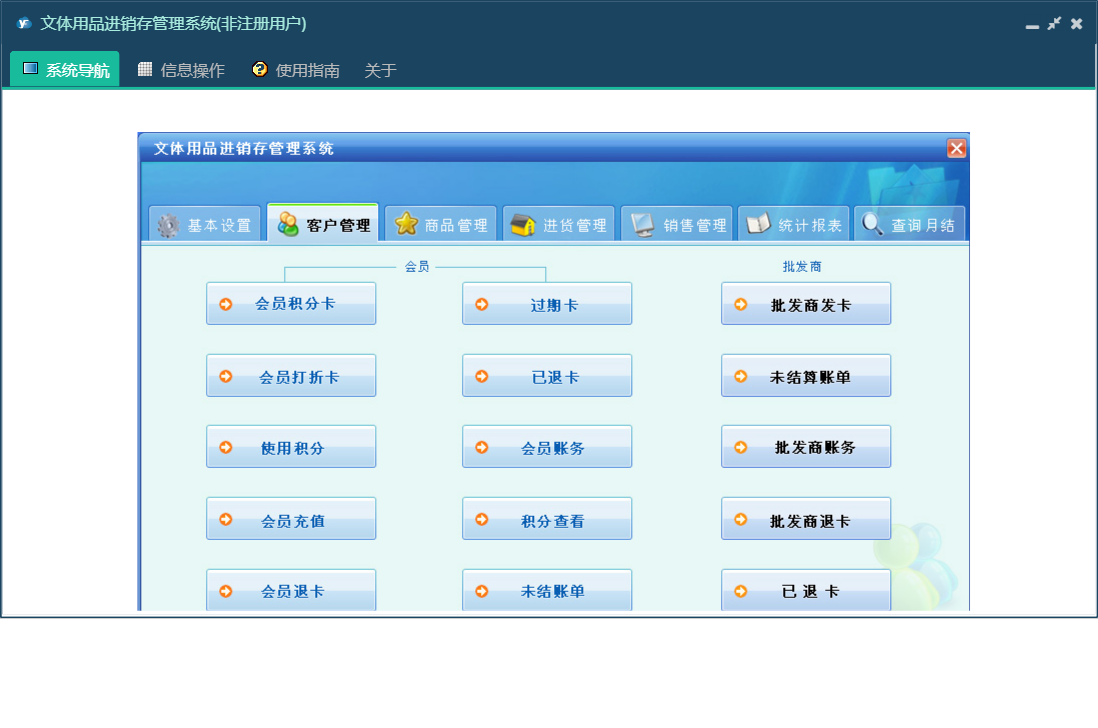The height and width of the screenshot is (728, 1098).
Task: Close the 文体用品进销存管理系统 inner panel
Action: pos(956,148)
